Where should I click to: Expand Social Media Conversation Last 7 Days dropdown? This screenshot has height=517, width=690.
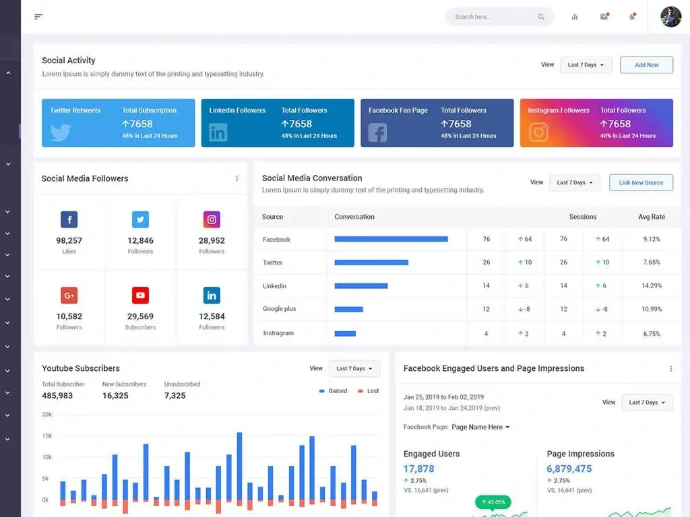pyautogui.click(x=574, y=183)
